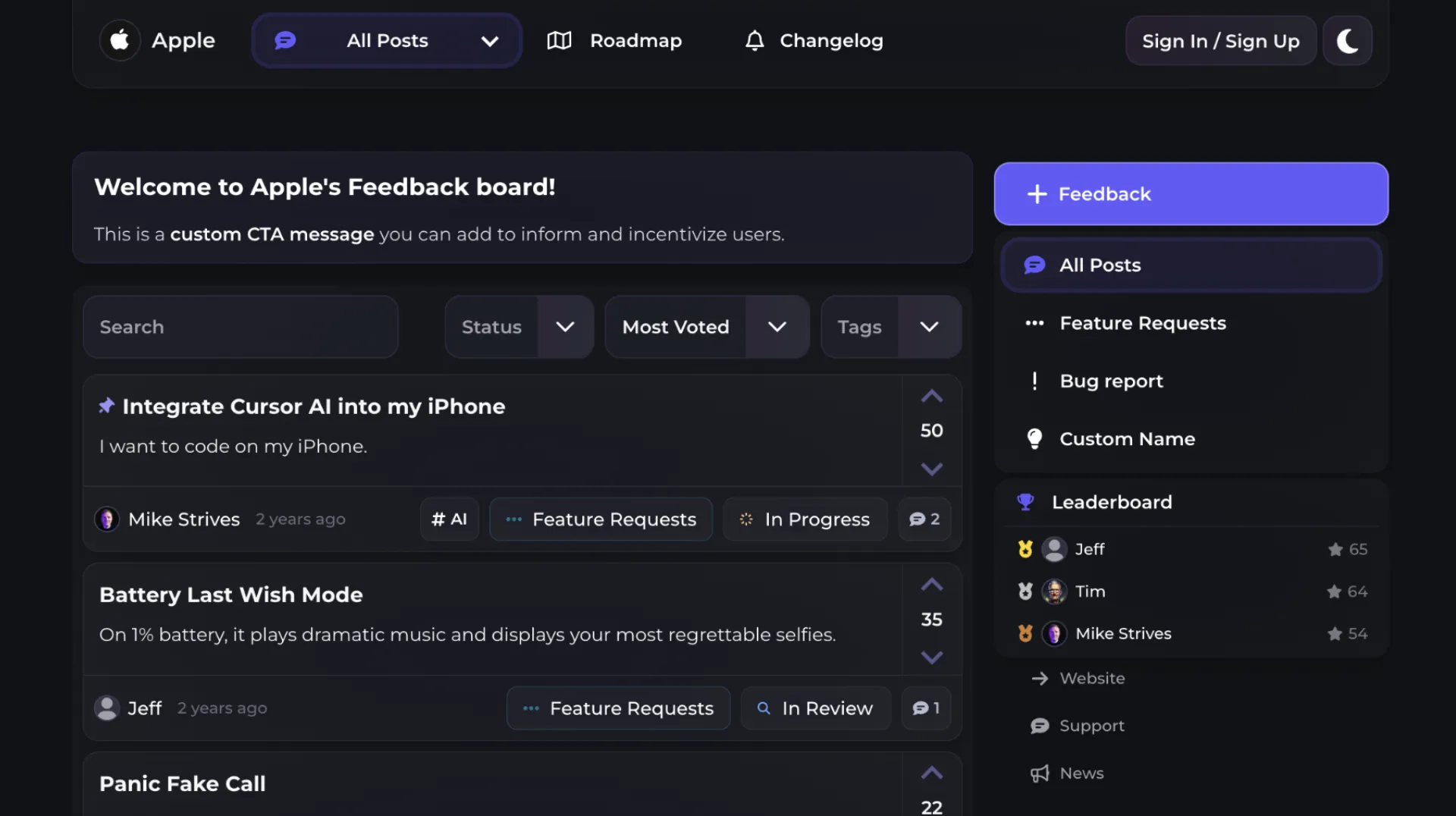
Task: Click Mike Strives avatar on first post
Action: pos(107,519)
